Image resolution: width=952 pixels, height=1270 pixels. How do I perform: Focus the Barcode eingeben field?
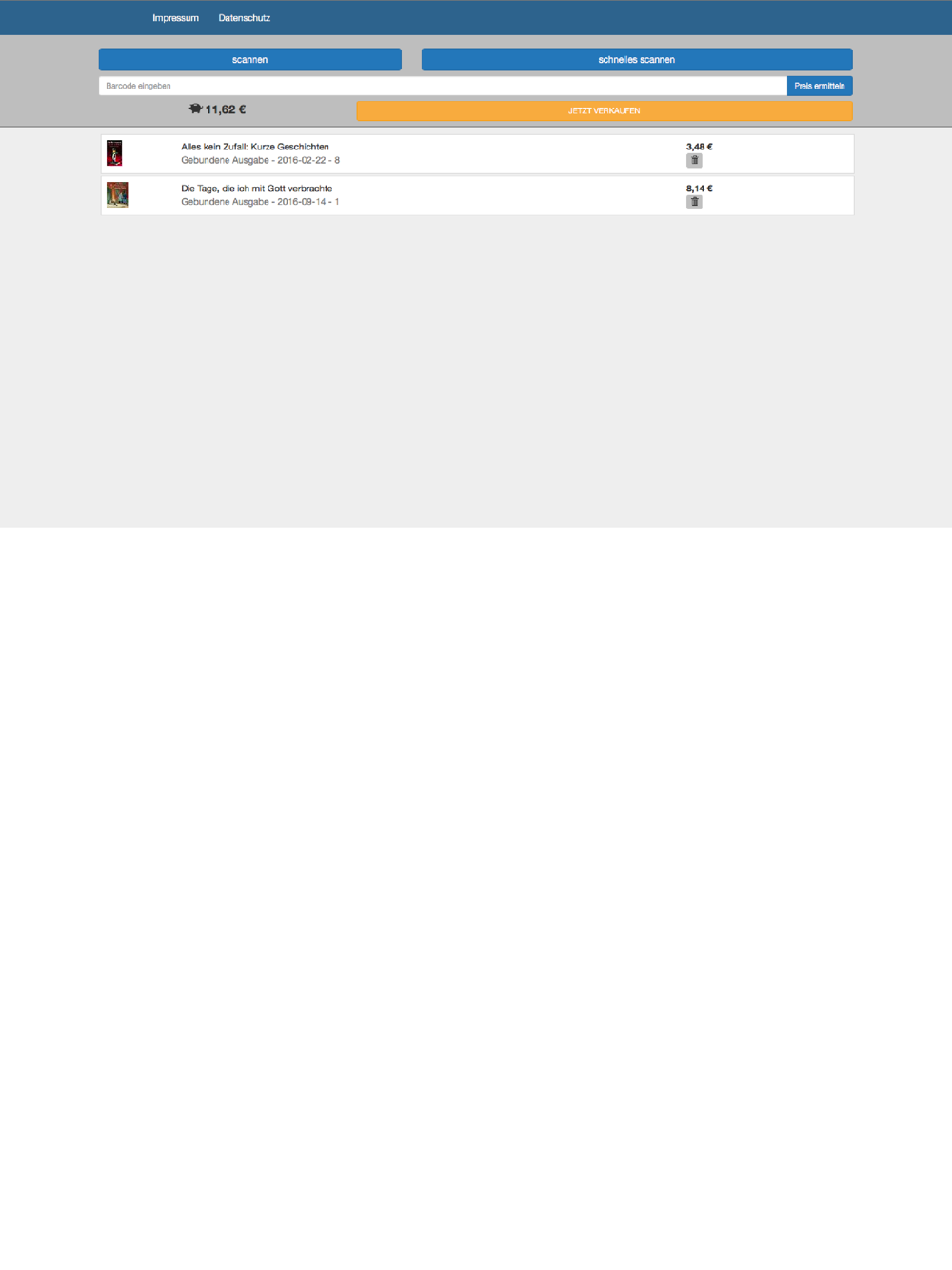443,86
